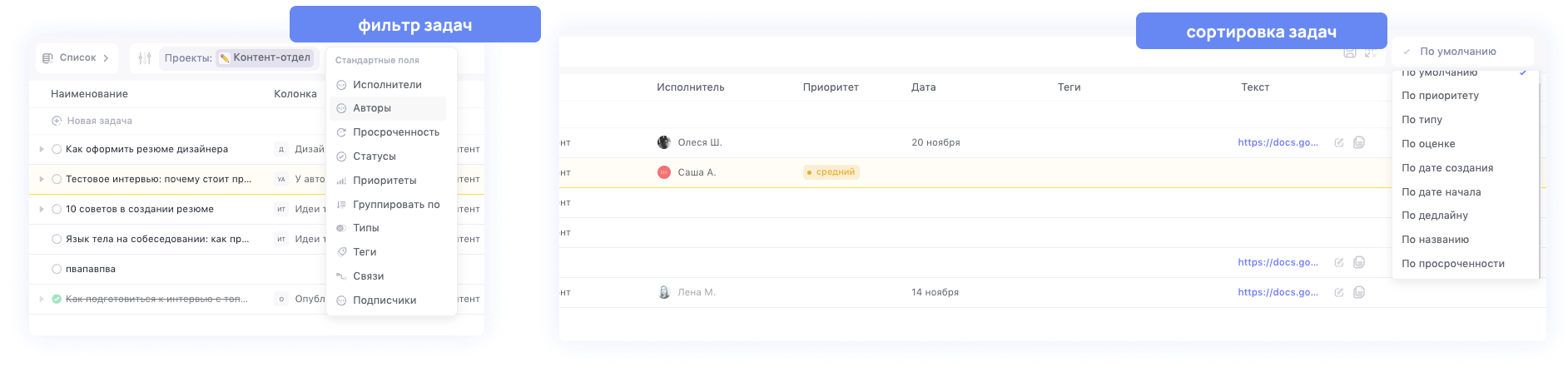Open the Список view switcher
1568x392 pixels.
coord(76,58)
